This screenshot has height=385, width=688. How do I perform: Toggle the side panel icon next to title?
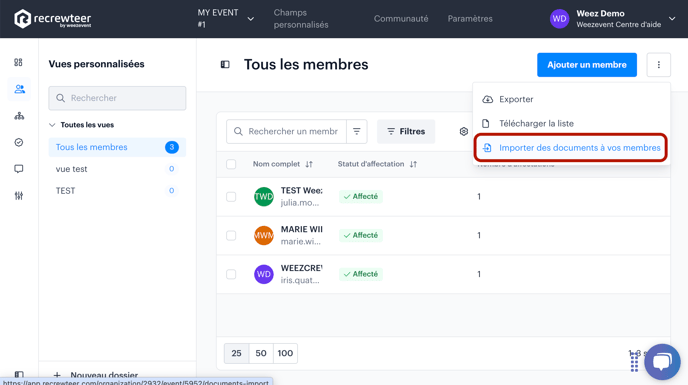point(225,65)
